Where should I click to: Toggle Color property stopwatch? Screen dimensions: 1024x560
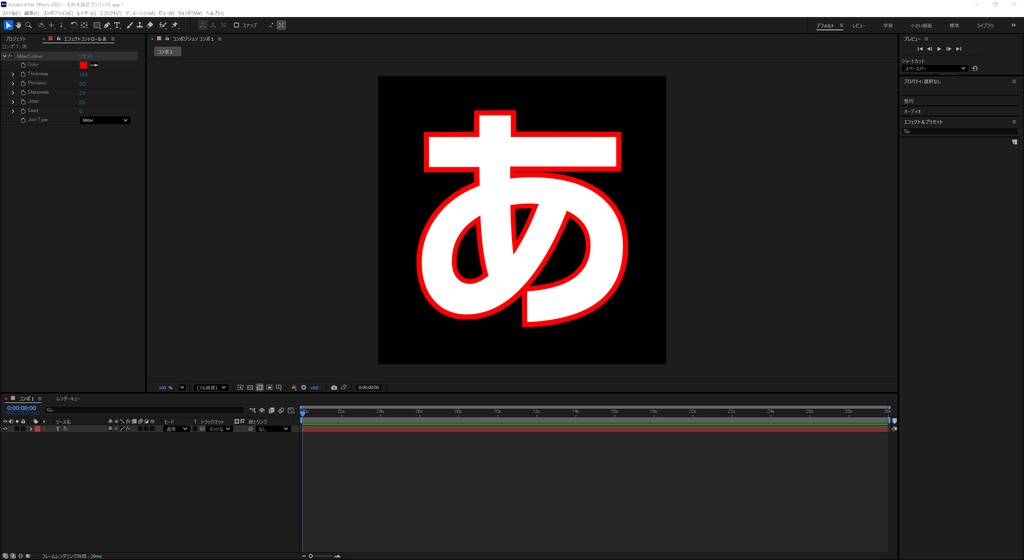tap(23, 65)
